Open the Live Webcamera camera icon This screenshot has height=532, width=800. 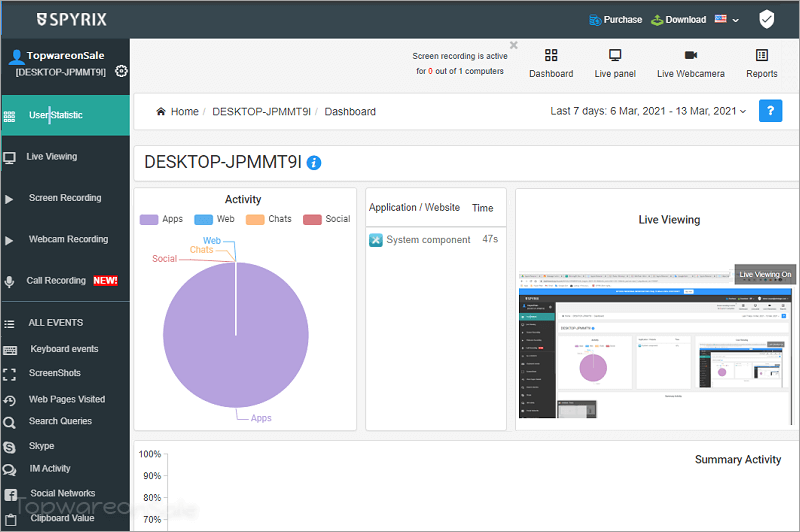[x=691, y=55]
